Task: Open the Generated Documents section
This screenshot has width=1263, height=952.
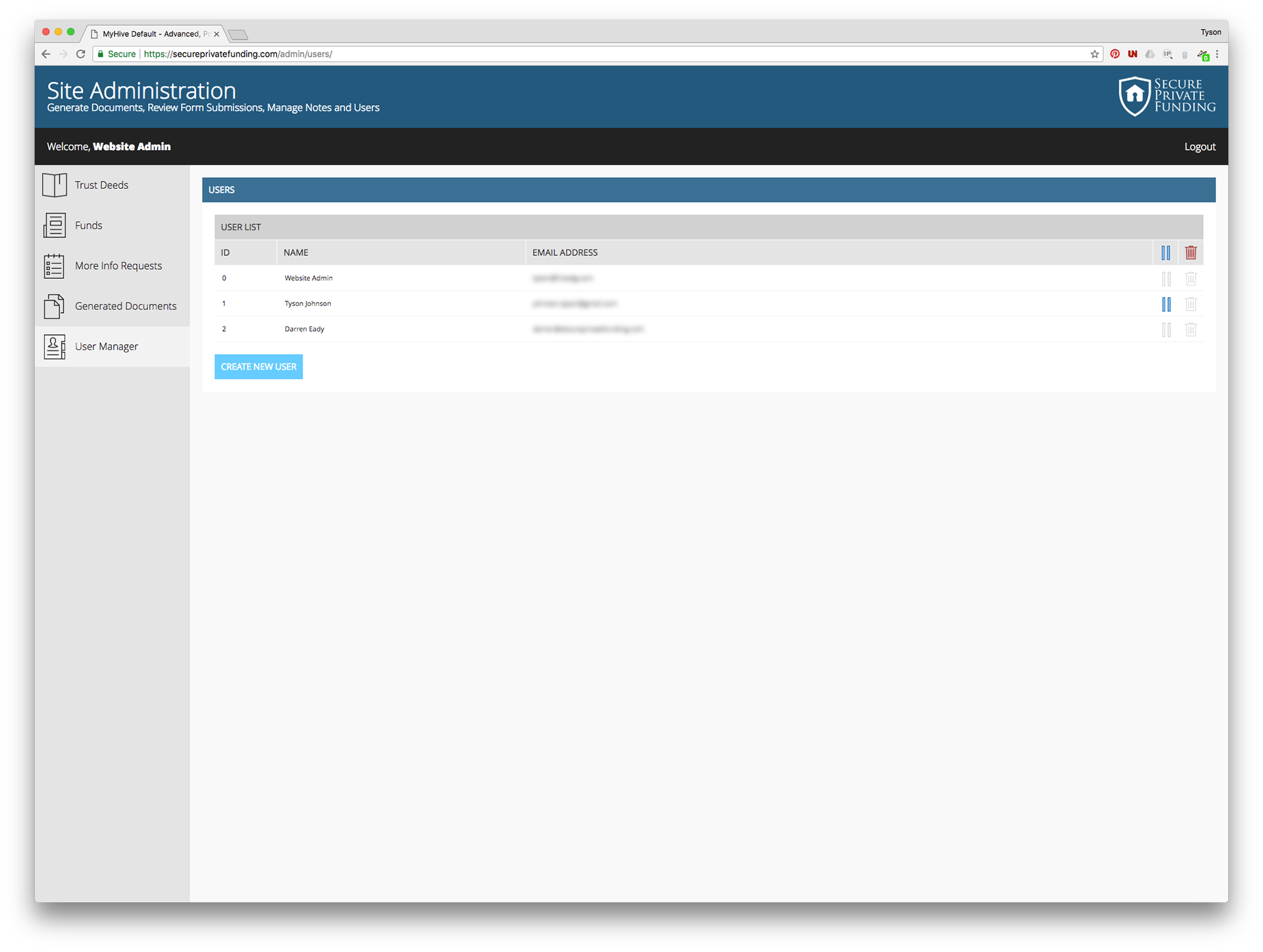Action: [x=125, y=306]
